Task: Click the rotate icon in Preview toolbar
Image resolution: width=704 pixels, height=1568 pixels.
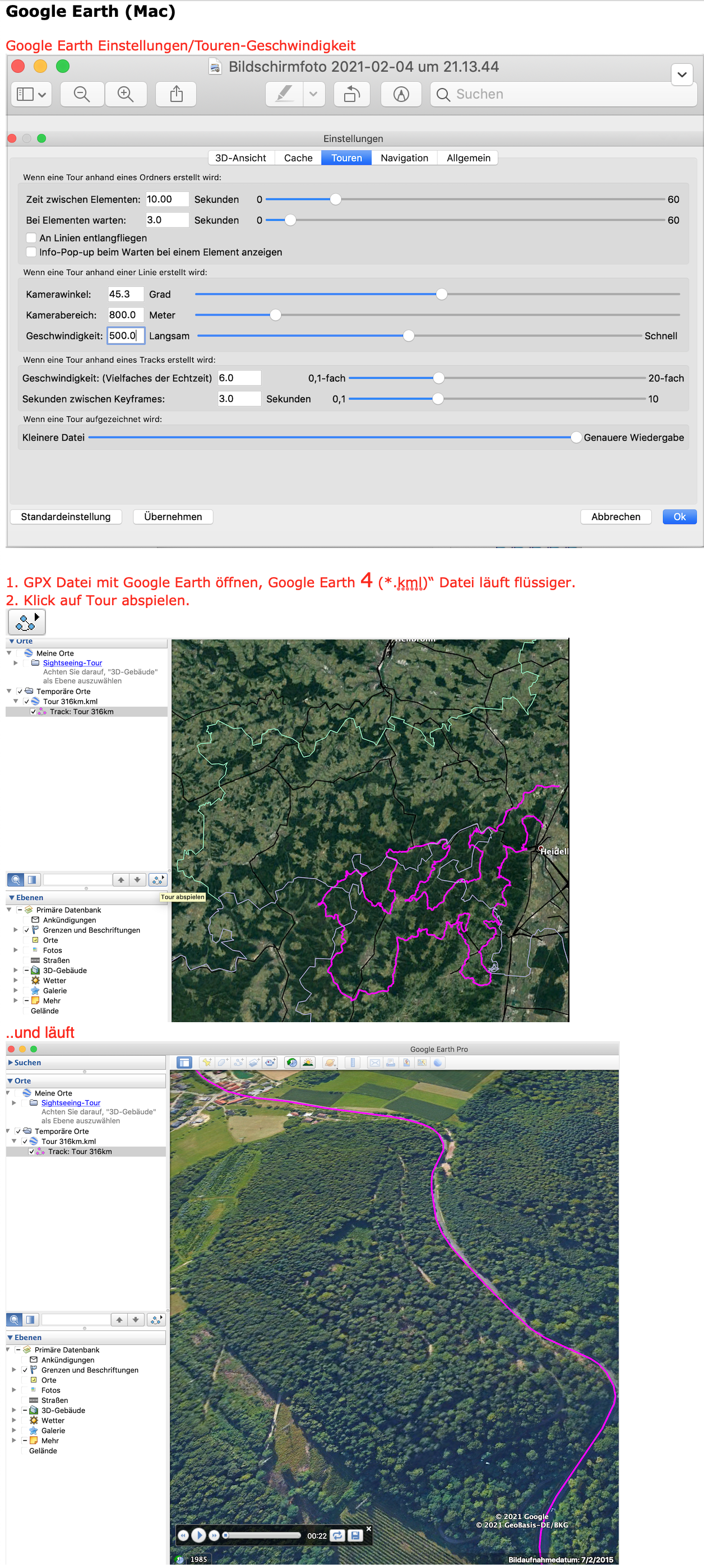Action: pyautogui.click(x=352, y=94)
